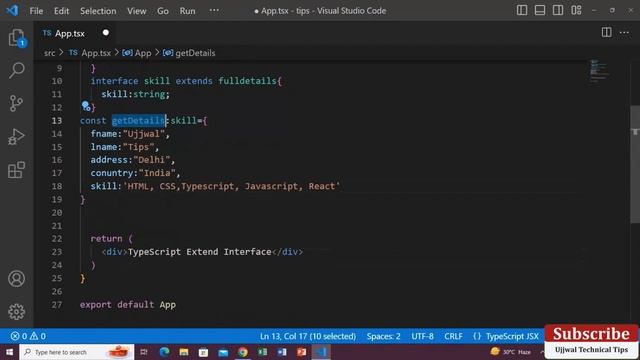Open Task View on taskbar
Image resolution: width=640 pixels, height=360 pixels.
pos(144,352)
